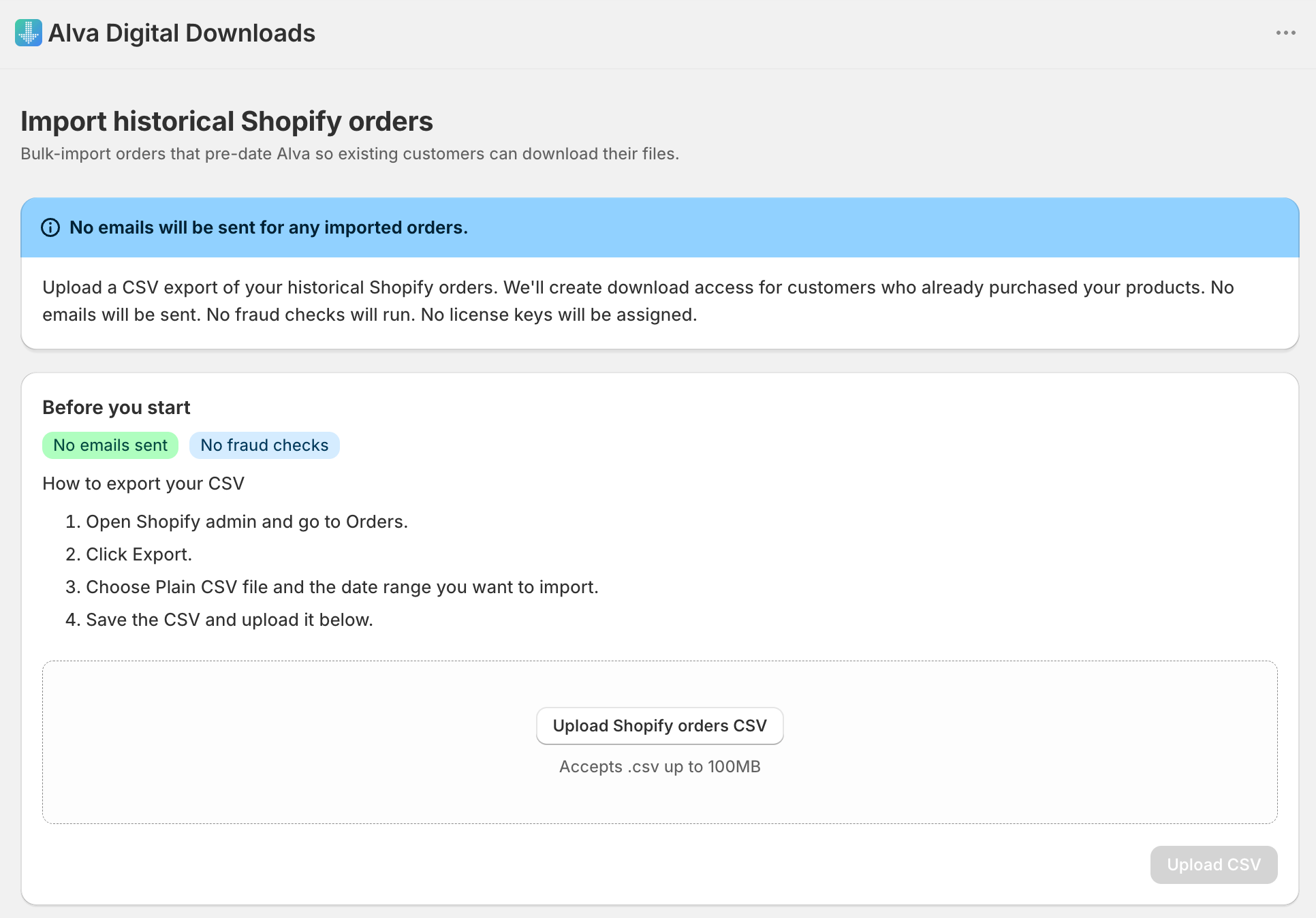Screen dimensions: 1316x918
Task: Click the dashed CSV drop zone area
Action: click(x=659, y=742)
